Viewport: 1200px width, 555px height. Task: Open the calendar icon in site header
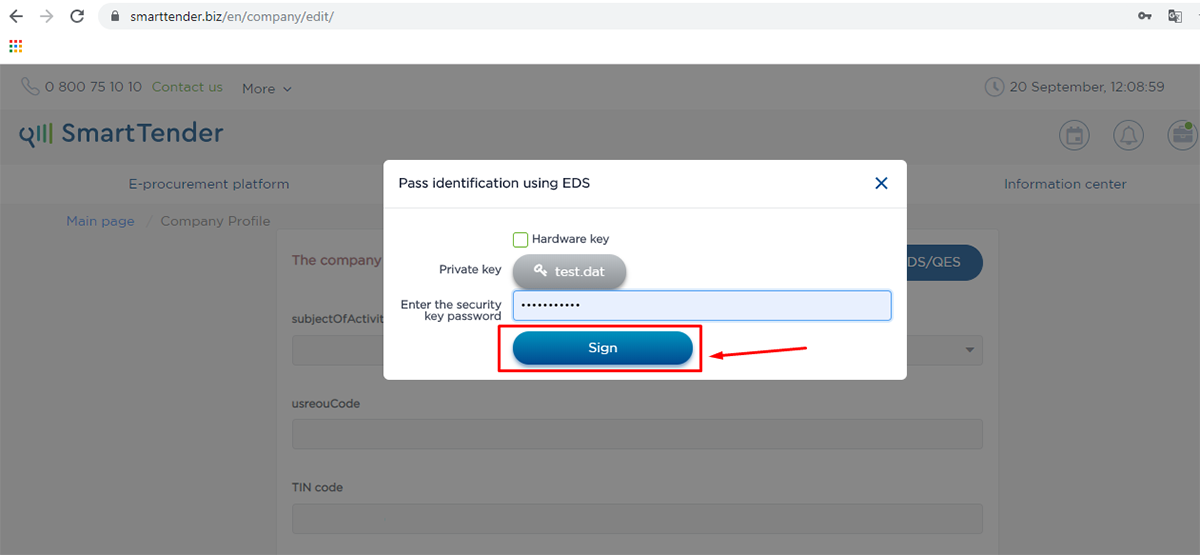click(1075, 136)
